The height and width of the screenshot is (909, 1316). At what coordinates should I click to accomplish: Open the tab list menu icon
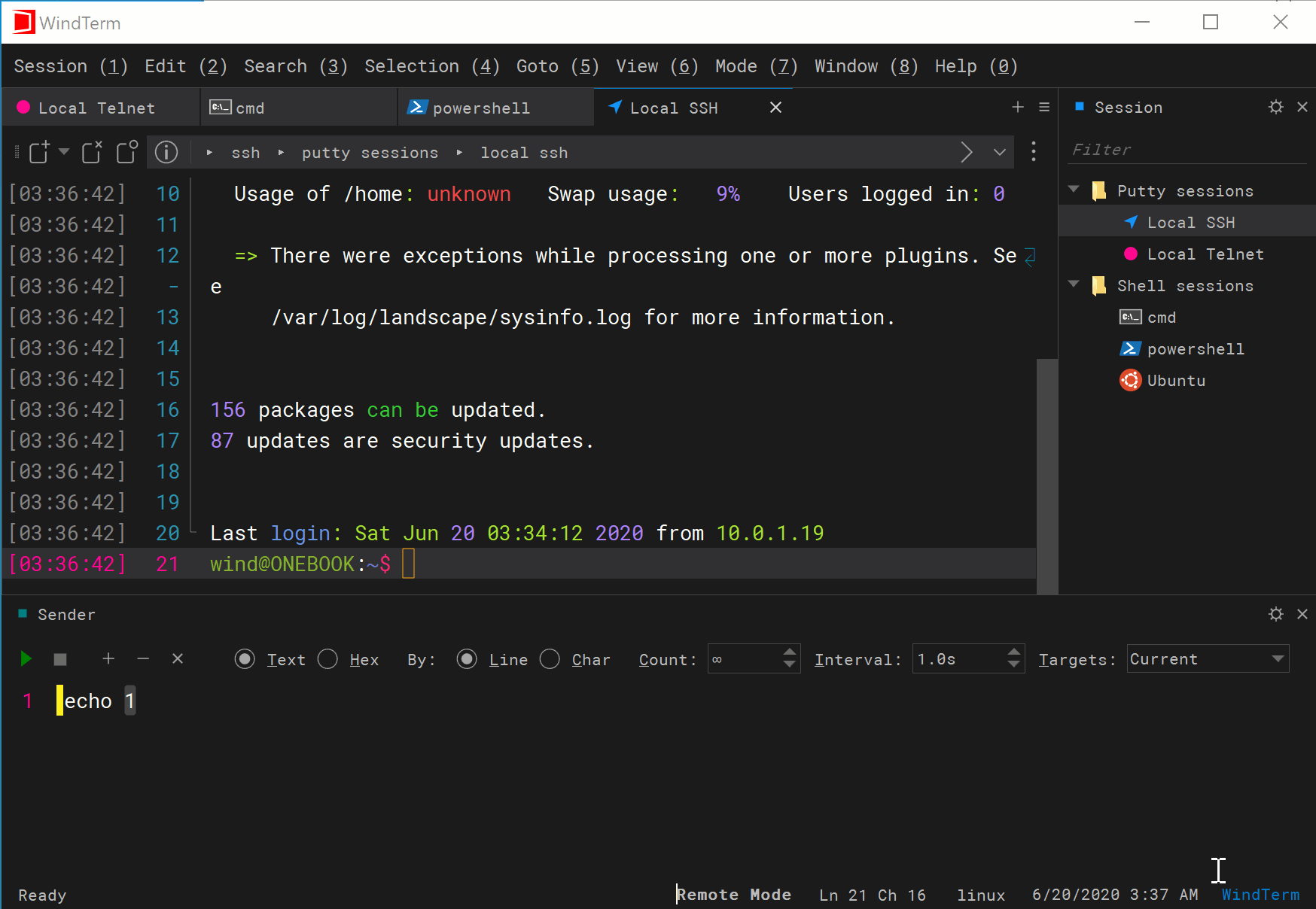tap(1044, 107)
